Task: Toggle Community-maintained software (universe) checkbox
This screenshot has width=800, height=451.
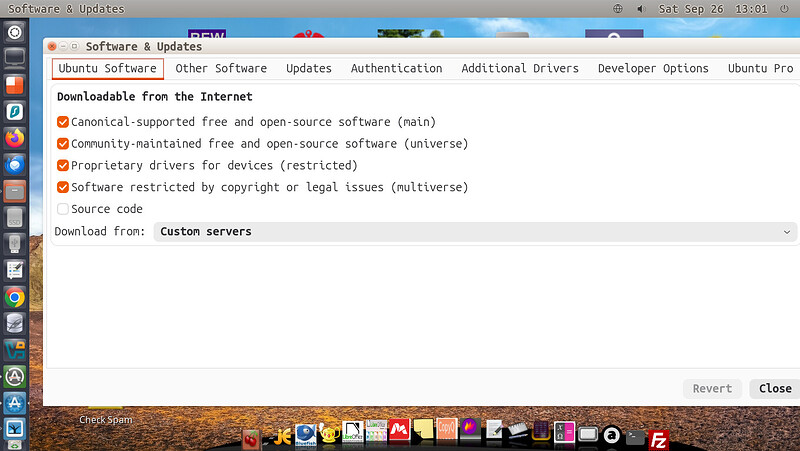Action: 63,144
